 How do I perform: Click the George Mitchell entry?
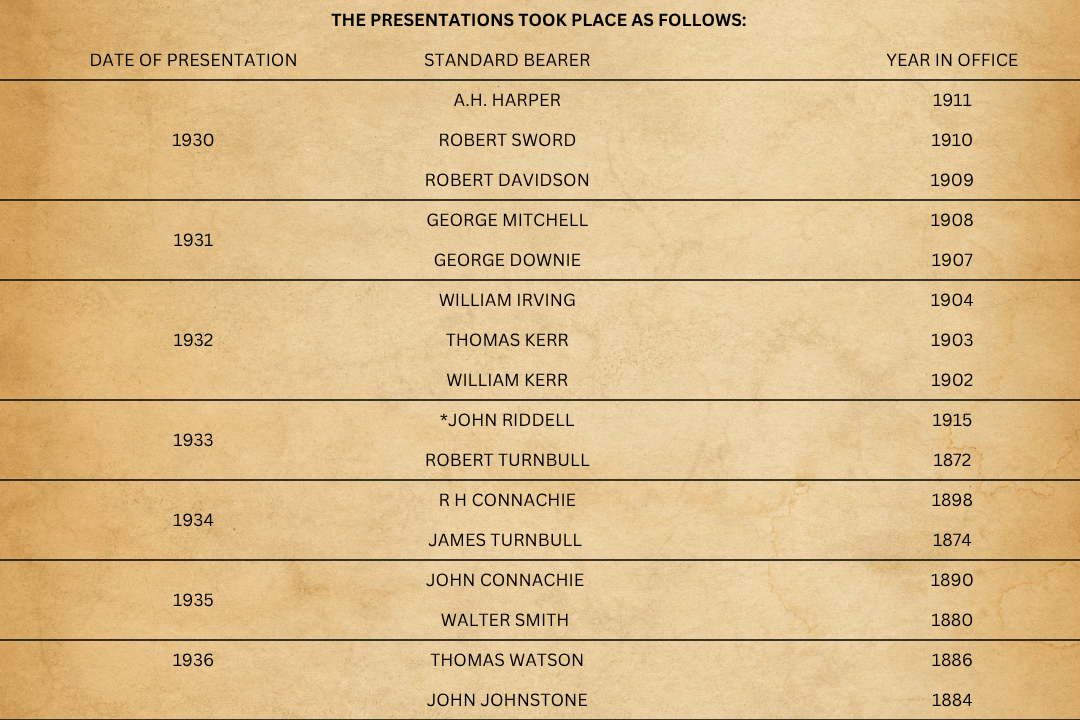pos(507,220)
